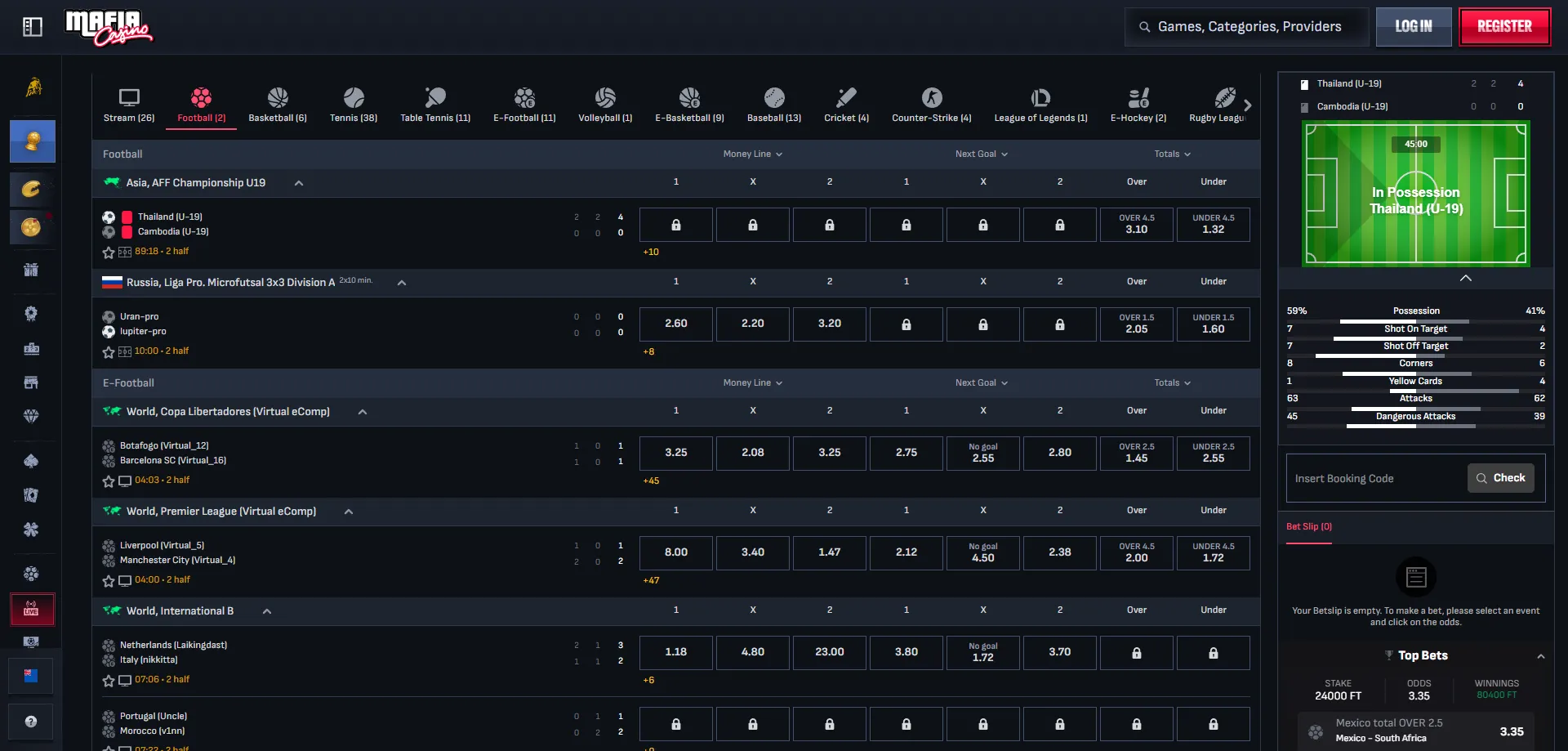Toggle the sidebar menu panel icon
The width and height of the screenshot is (1568, 751).
33,27
